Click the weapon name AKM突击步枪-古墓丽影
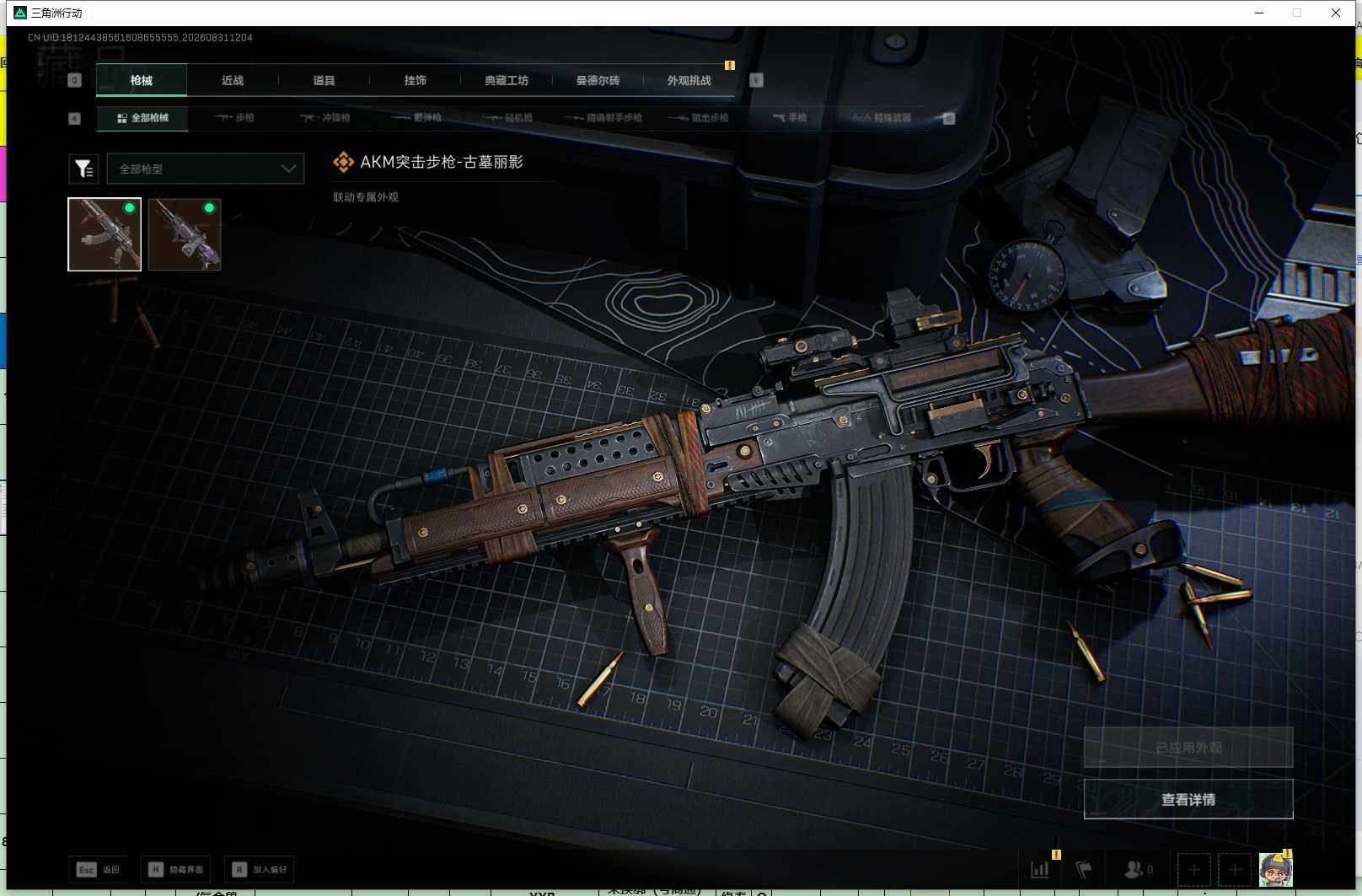 [442, 162]
